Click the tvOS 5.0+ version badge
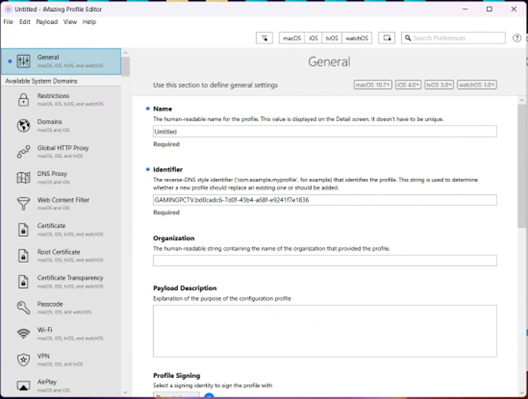 click(439, 85)
